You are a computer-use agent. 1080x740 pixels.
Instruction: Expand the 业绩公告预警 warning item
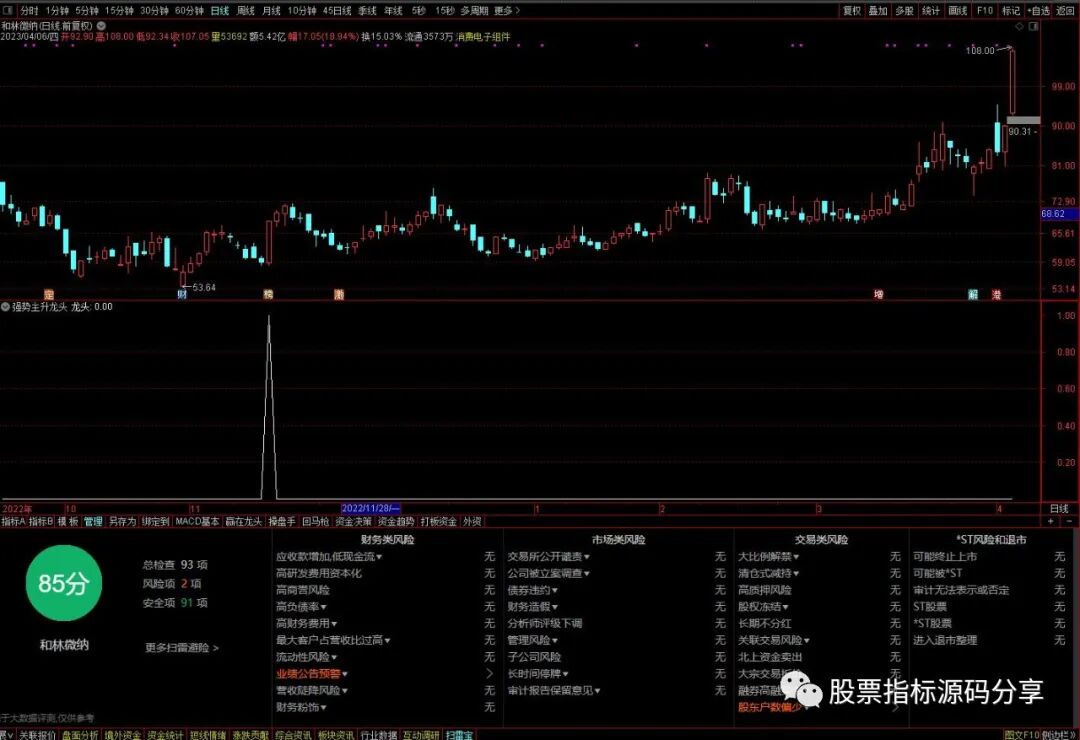[312, 673]
